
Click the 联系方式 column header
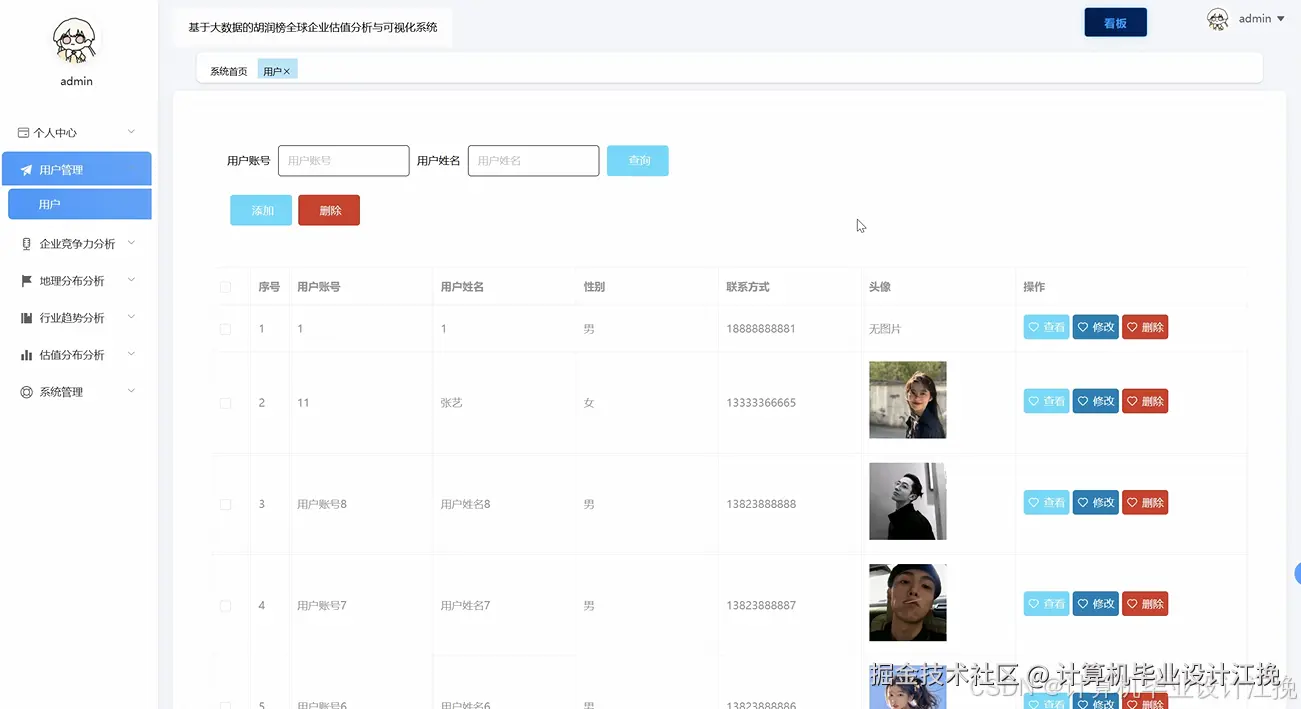(x=748, y=287)
